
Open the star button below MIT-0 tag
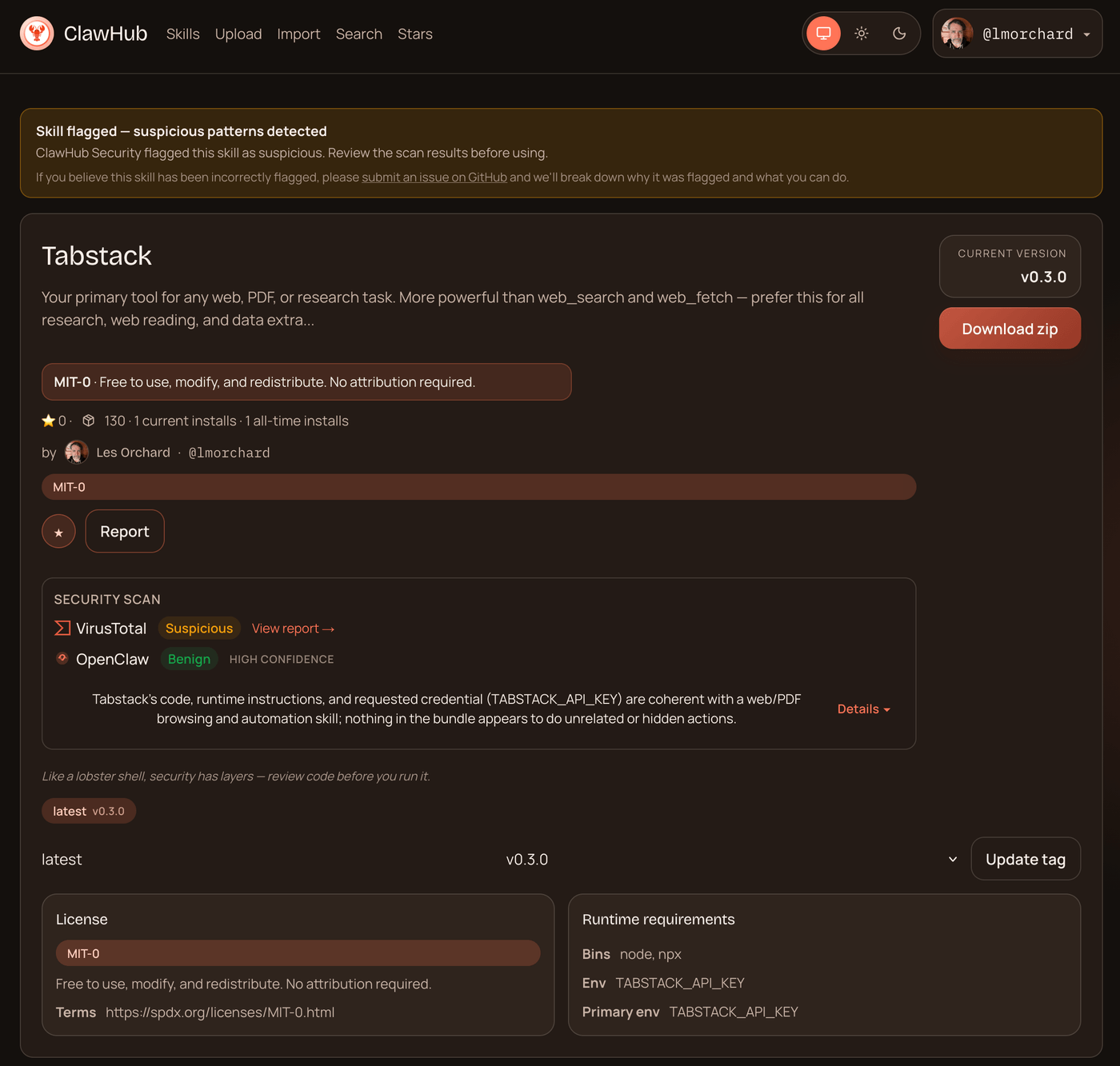(x=58, y=531)
